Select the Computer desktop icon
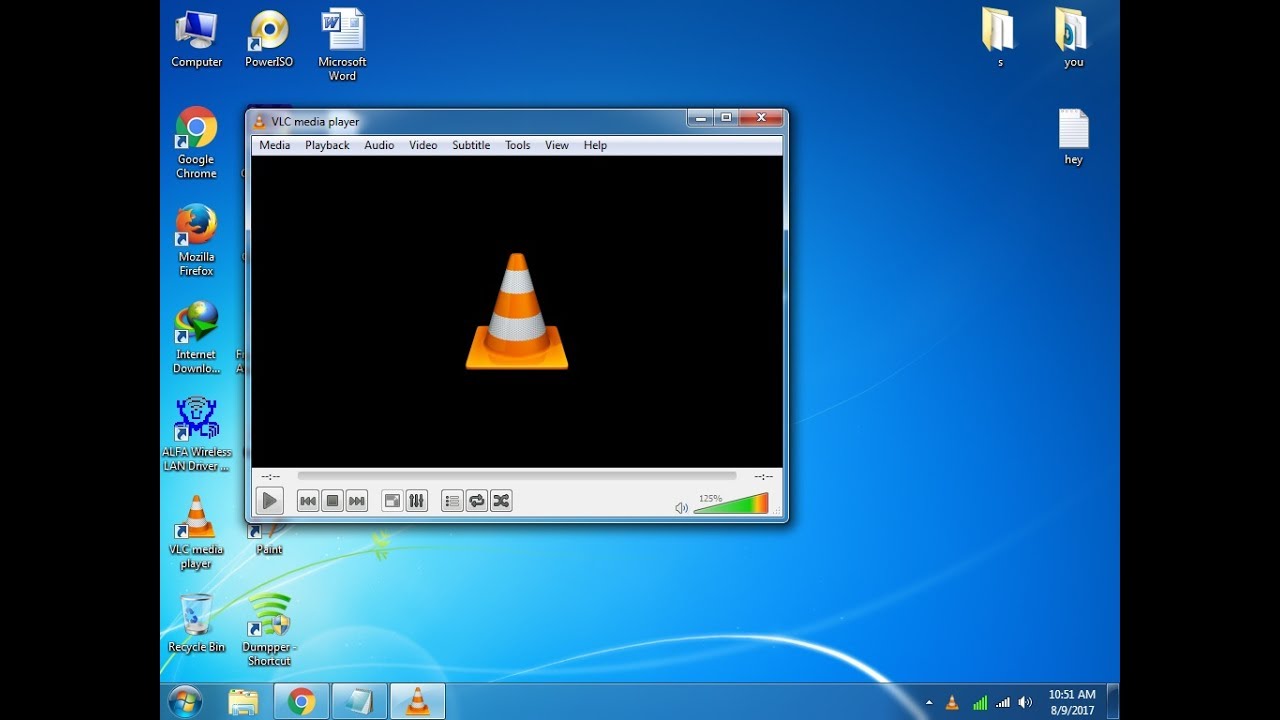This screenshot has height=720, width=1280. point(196,39)
